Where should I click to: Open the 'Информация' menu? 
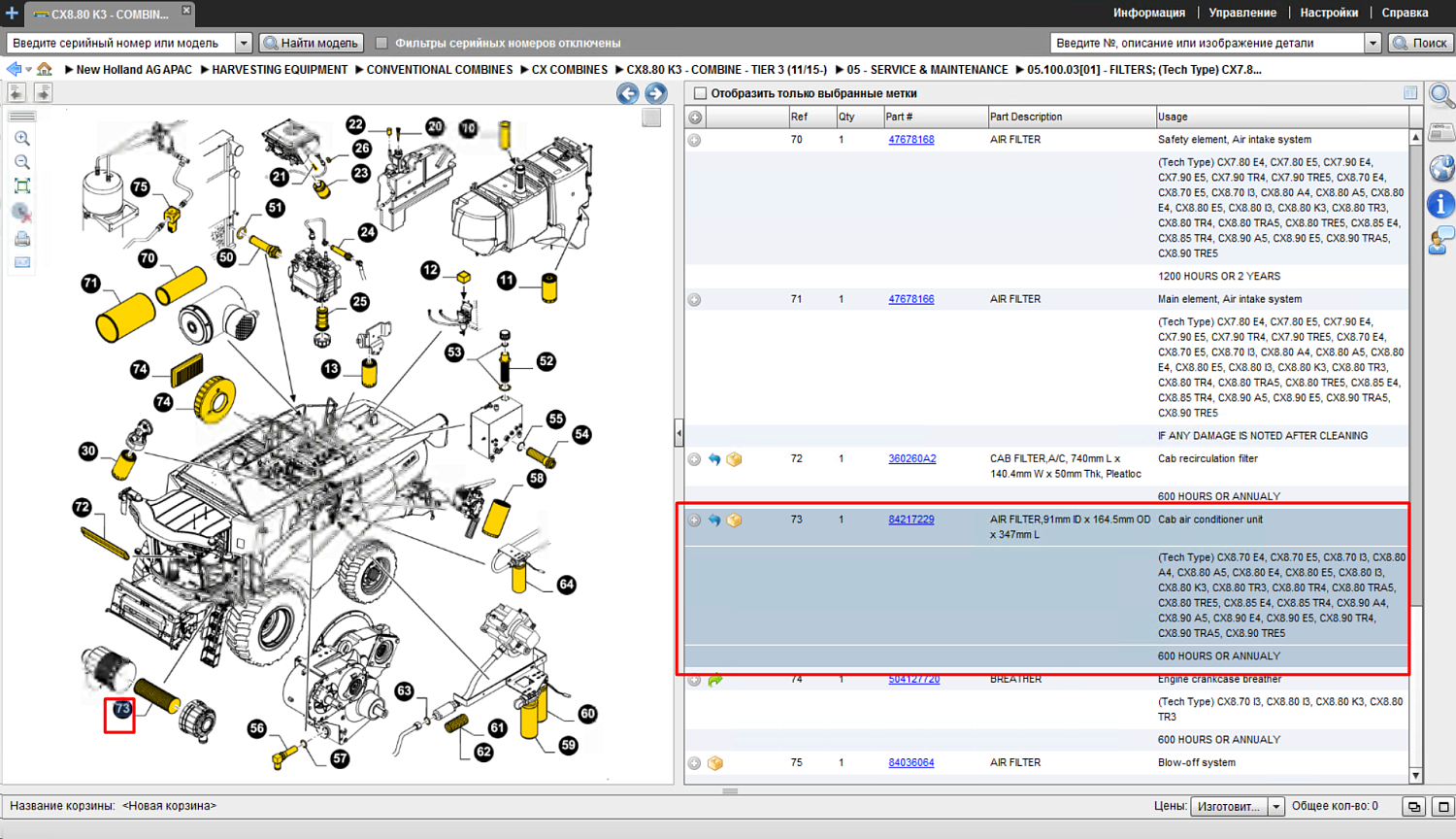[x=1149, y=13]
